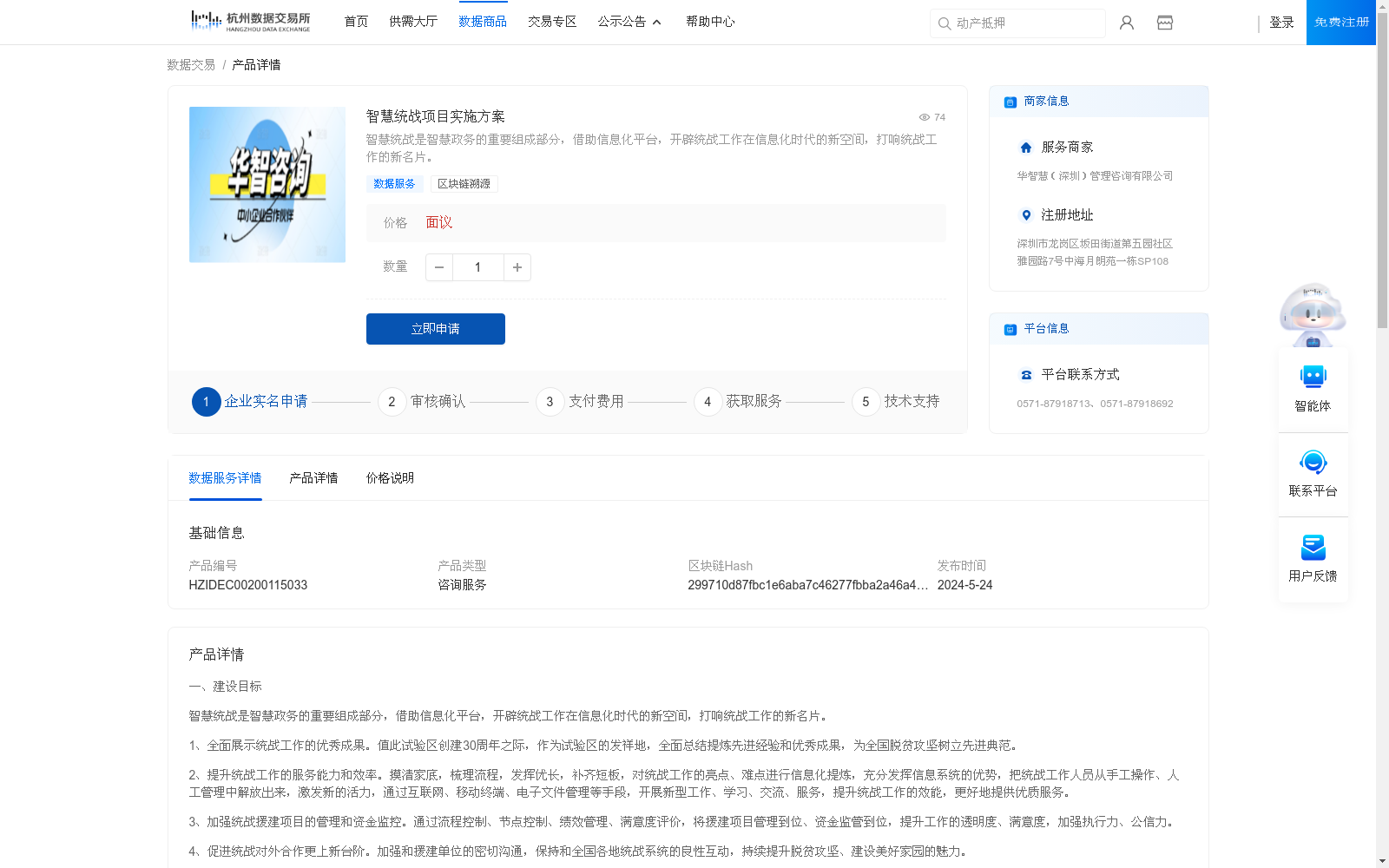The width and height of the screenshot is (1389, 868).
Task: Focus the 动产抵押 search field
Action: [x=1017, y=23]
